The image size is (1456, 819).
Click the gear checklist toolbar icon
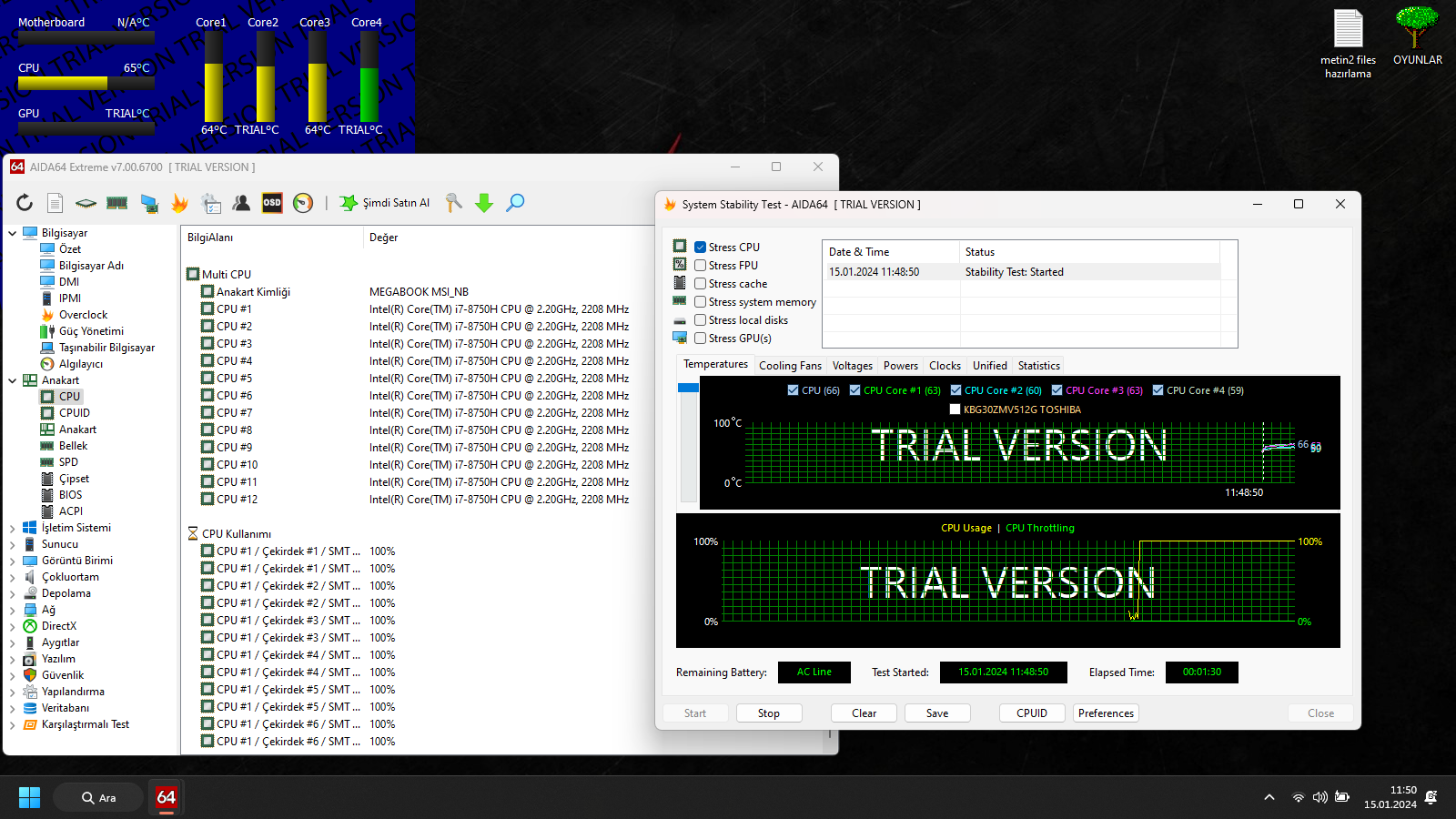tap(211, 203)
